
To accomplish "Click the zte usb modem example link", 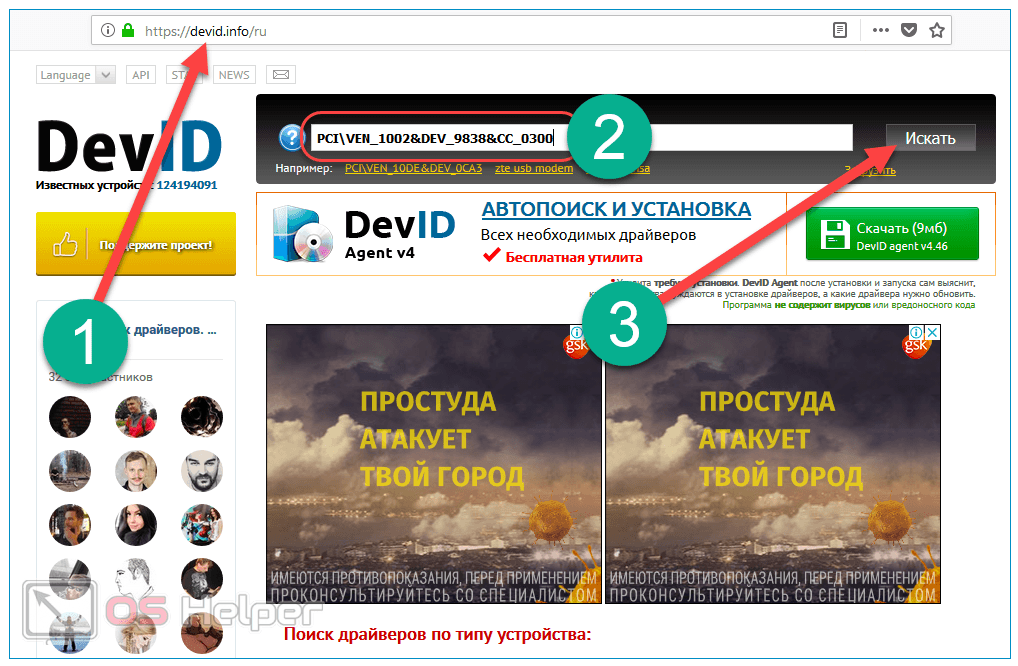I will (x=534, y=168).
